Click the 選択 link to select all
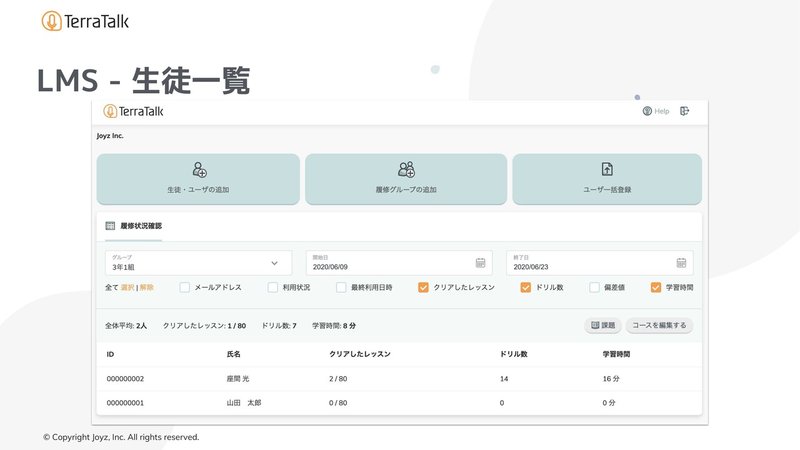This screenshot has width=800, height=450. (x=128, y=287)
